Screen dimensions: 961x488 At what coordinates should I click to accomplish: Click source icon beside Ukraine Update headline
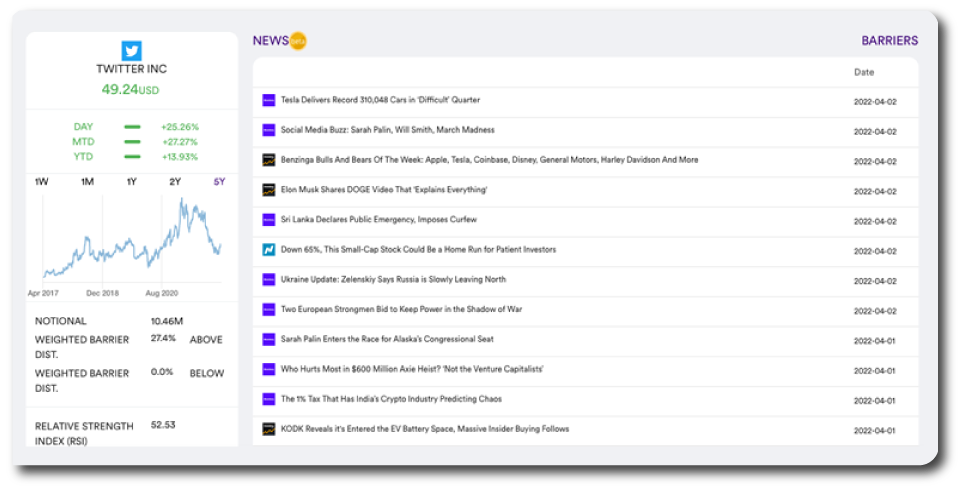click(x=268, y=280)
